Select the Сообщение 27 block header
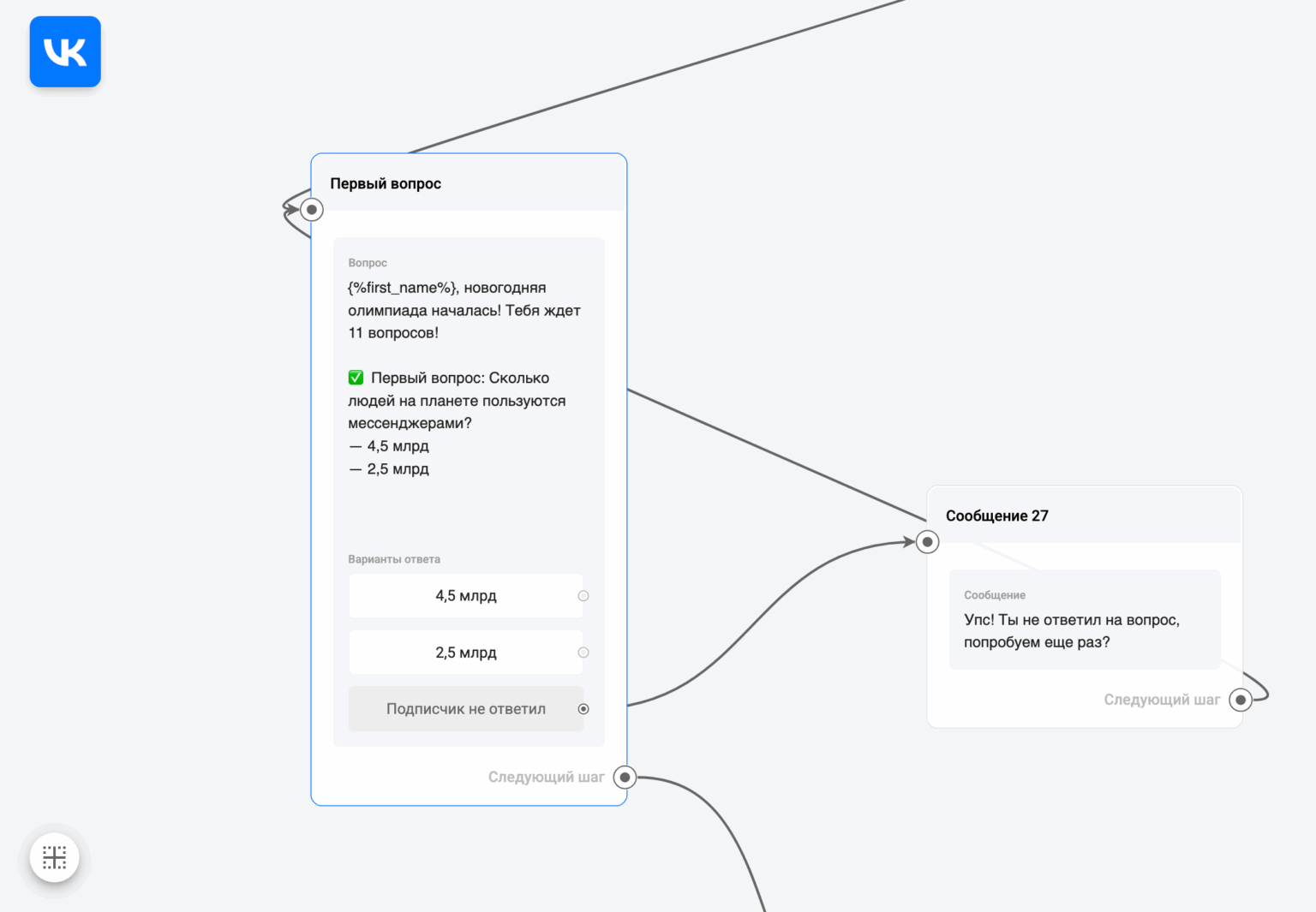Viewport: 1316px width, 912px height. point(997,516)
